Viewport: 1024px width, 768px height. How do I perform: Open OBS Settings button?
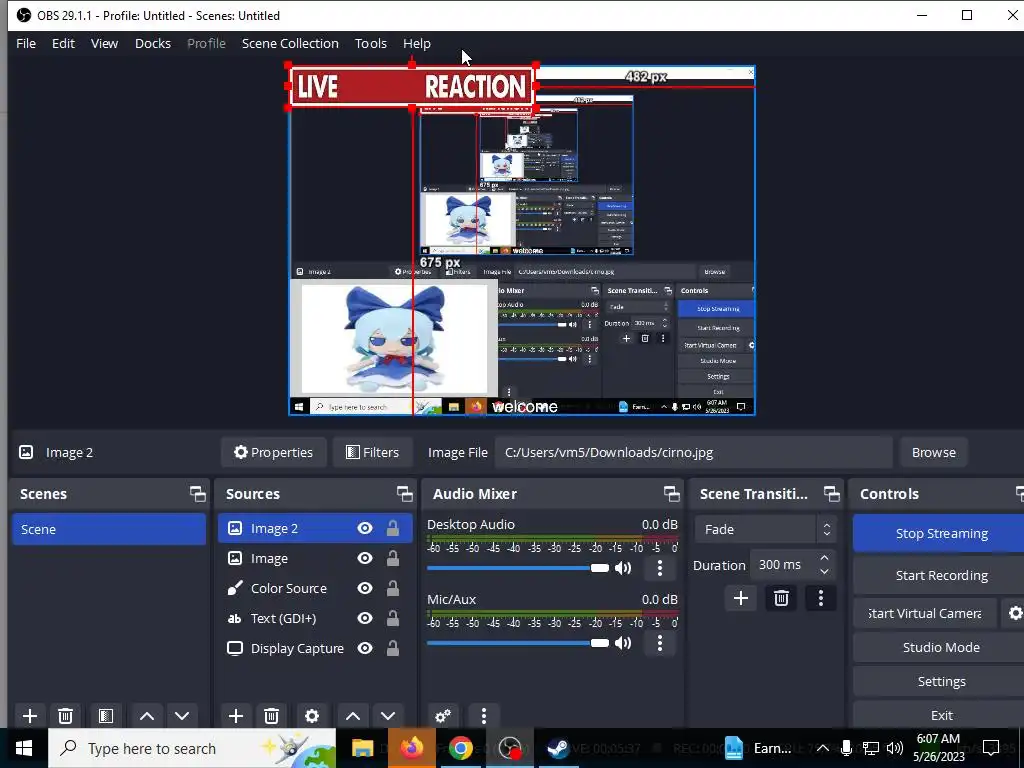[940, 681]
